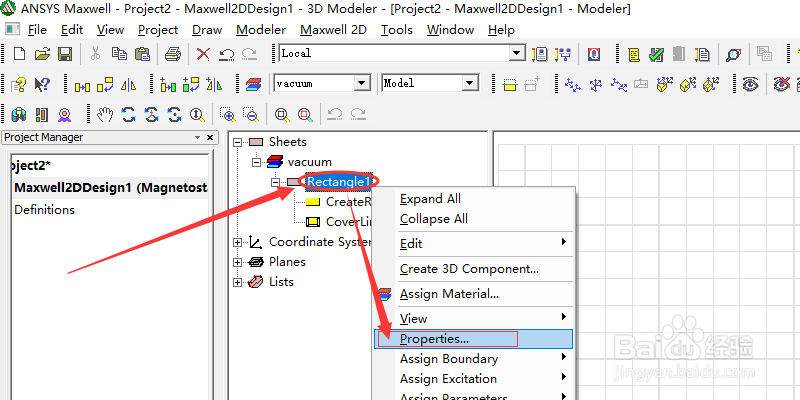Click the Q keyword search icon
Screen dimensions: 800x400
click(x=593, y=54)
